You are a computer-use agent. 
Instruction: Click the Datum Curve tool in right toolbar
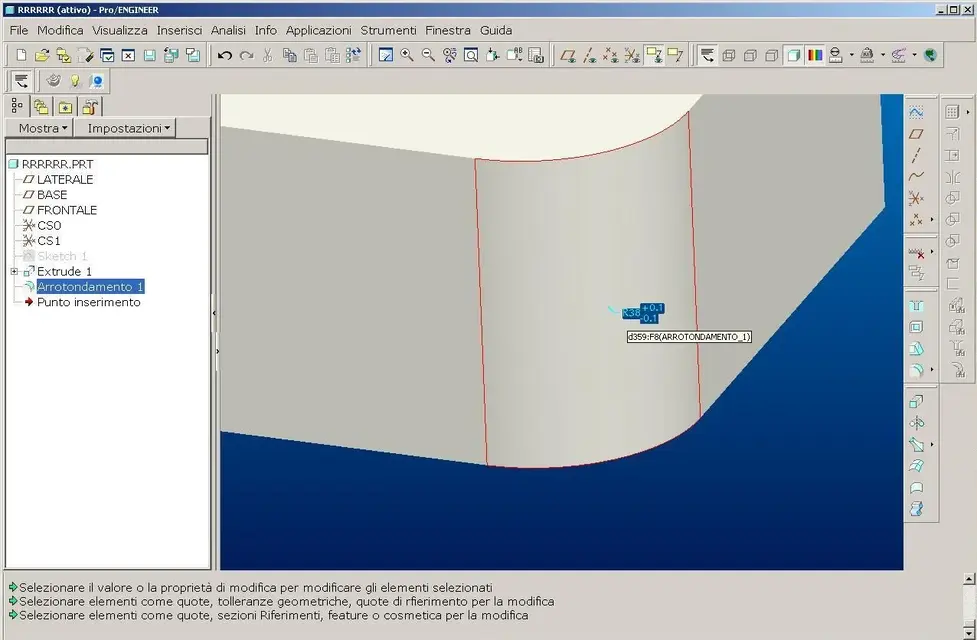click(916, 176)
